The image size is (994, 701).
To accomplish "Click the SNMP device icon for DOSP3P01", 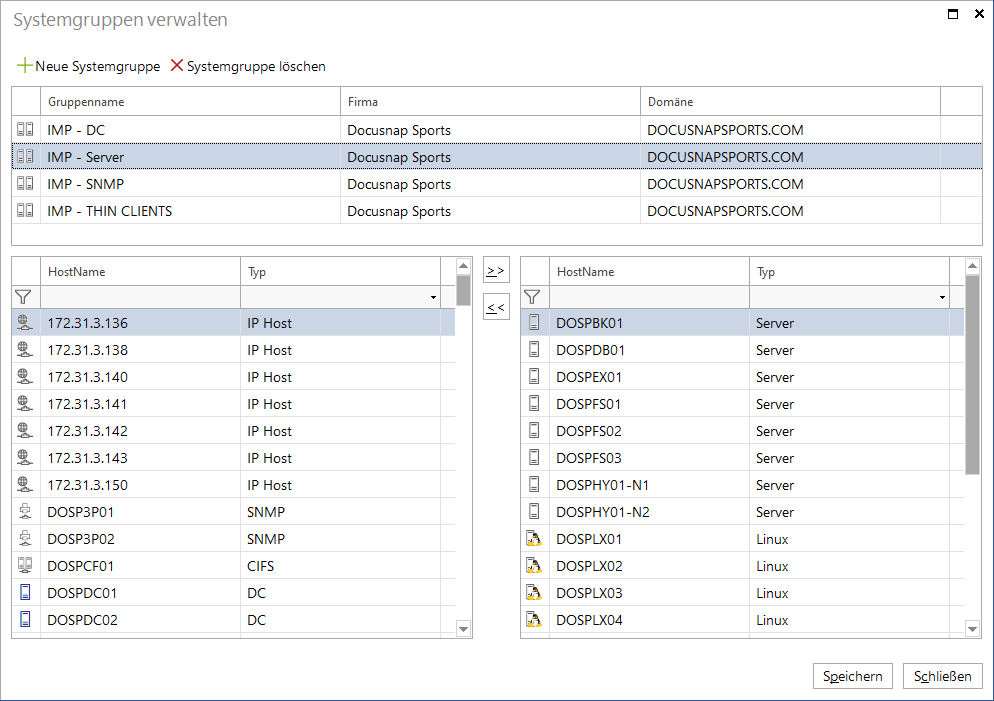I will 25,511.
